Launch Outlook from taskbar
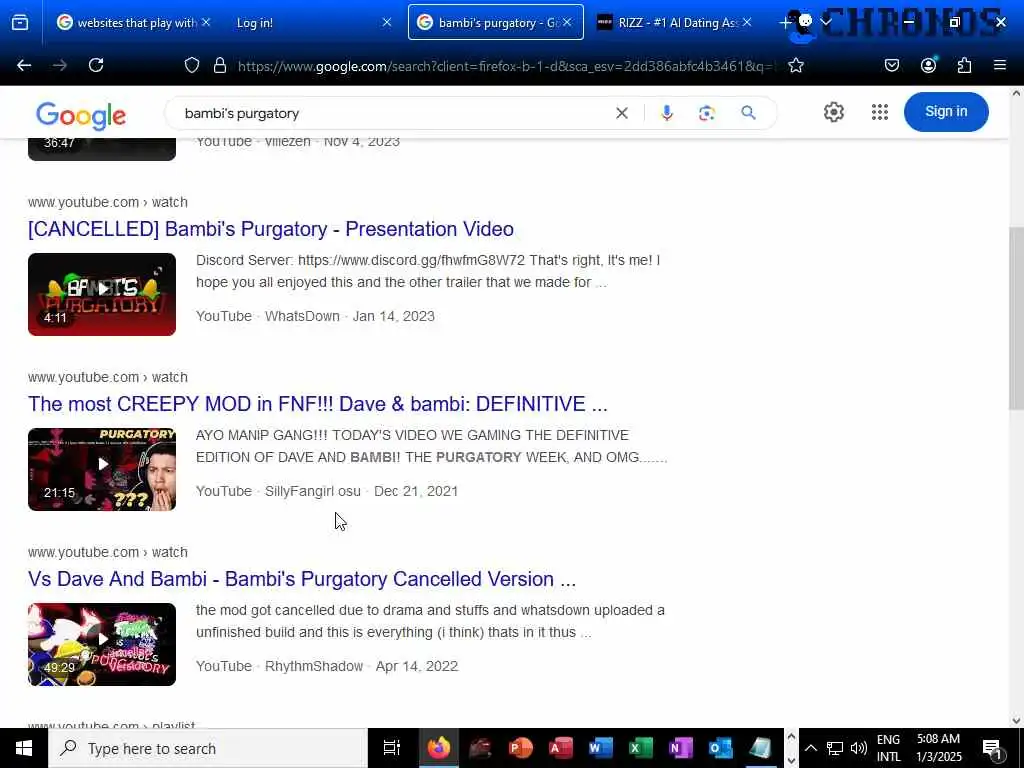 720,748
